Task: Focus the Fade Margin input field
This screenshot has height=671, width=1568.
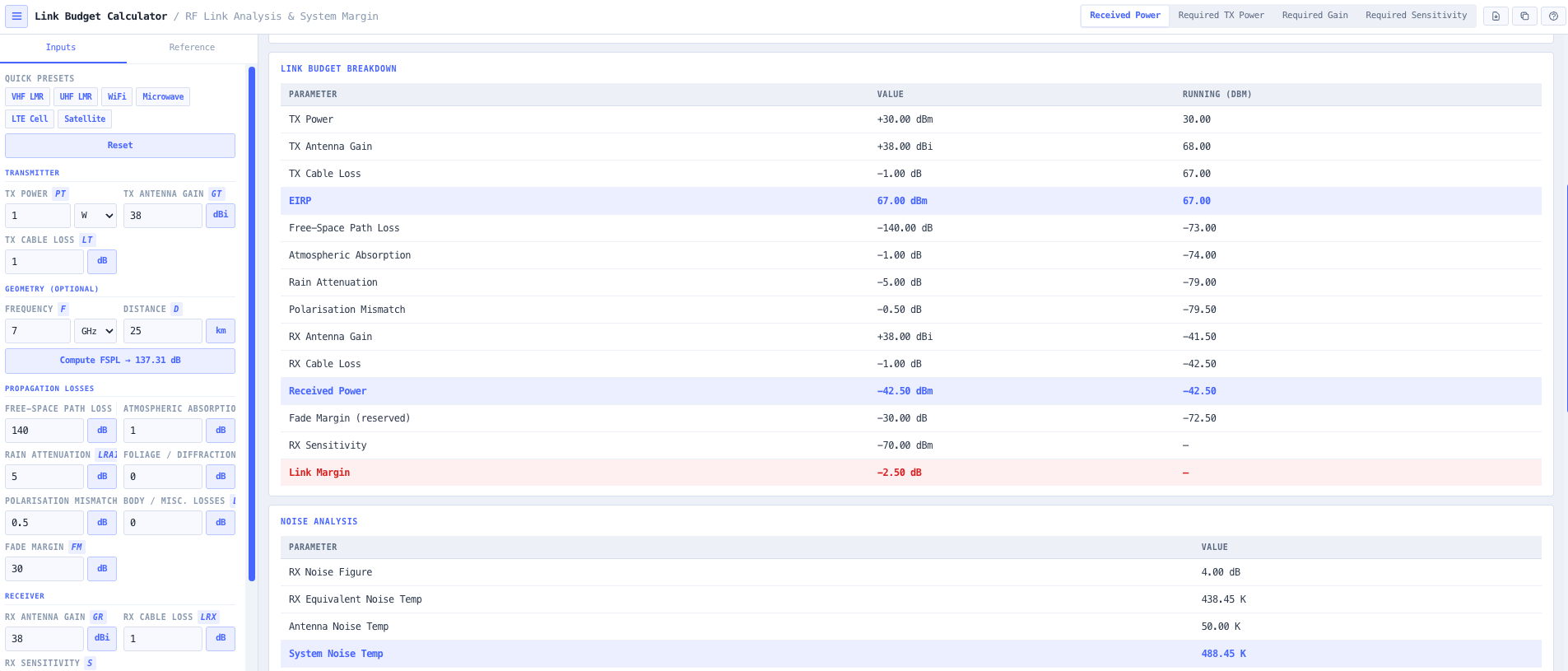Action: pos(44,569)
